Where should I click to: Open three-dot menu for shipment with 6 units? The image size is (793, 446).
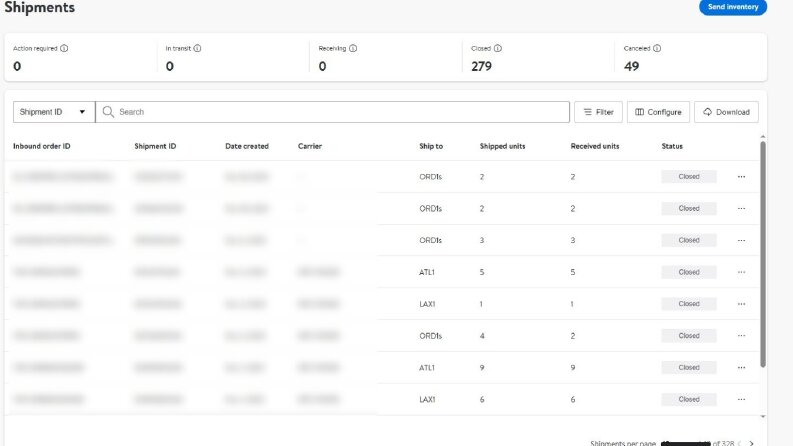coord(741,399)
